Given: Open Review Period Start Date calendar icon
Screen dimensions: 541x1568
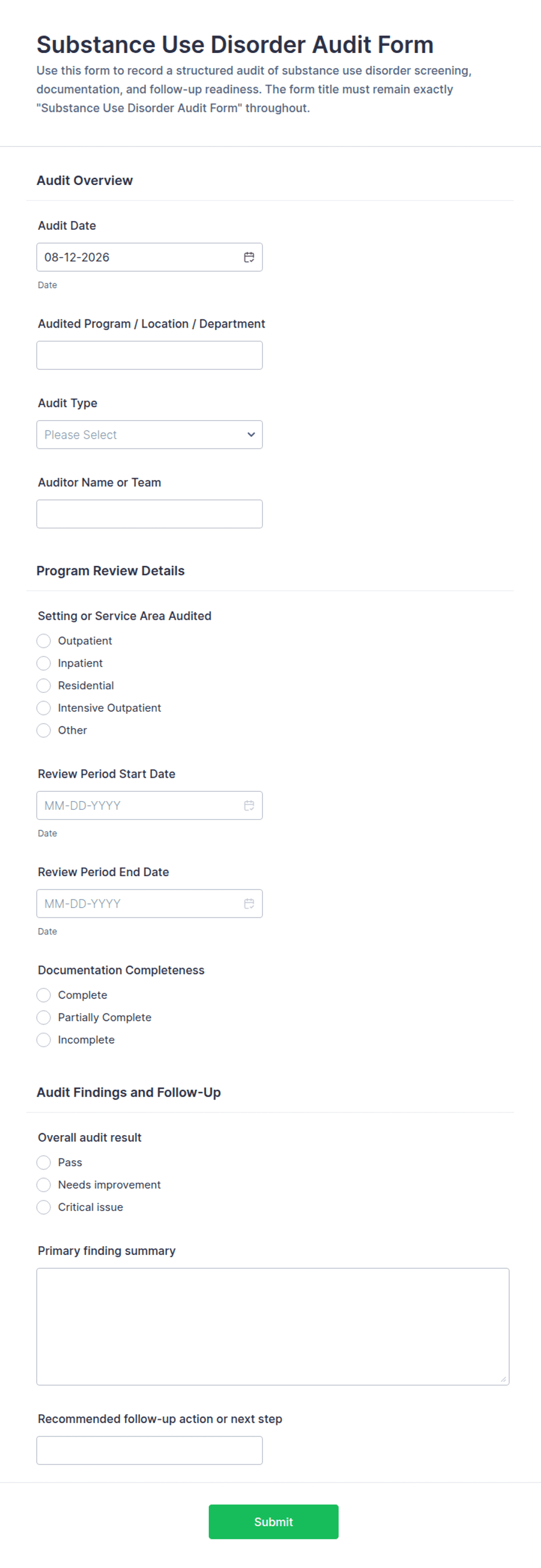Looking at the screenshot, I should (x=249, y=805).
